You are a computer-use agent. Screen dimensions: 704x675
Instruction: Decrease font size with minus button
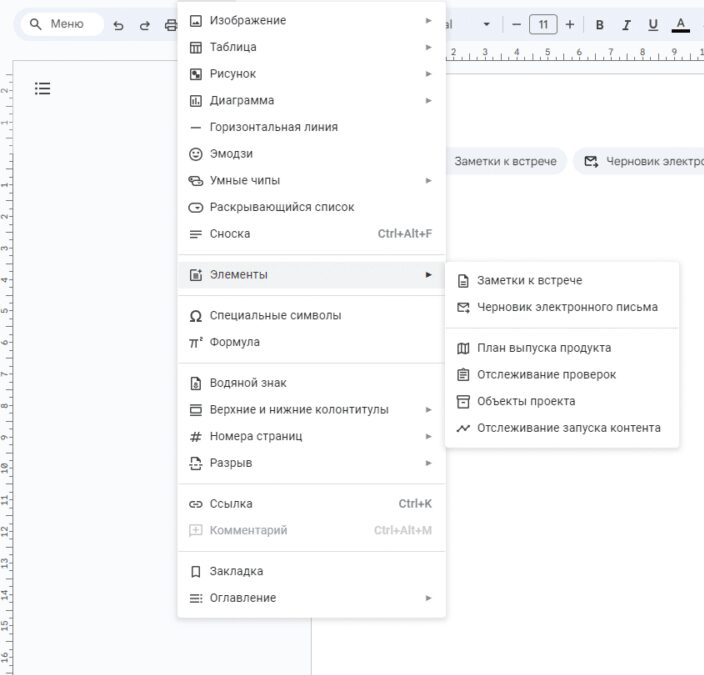(516, 25)
